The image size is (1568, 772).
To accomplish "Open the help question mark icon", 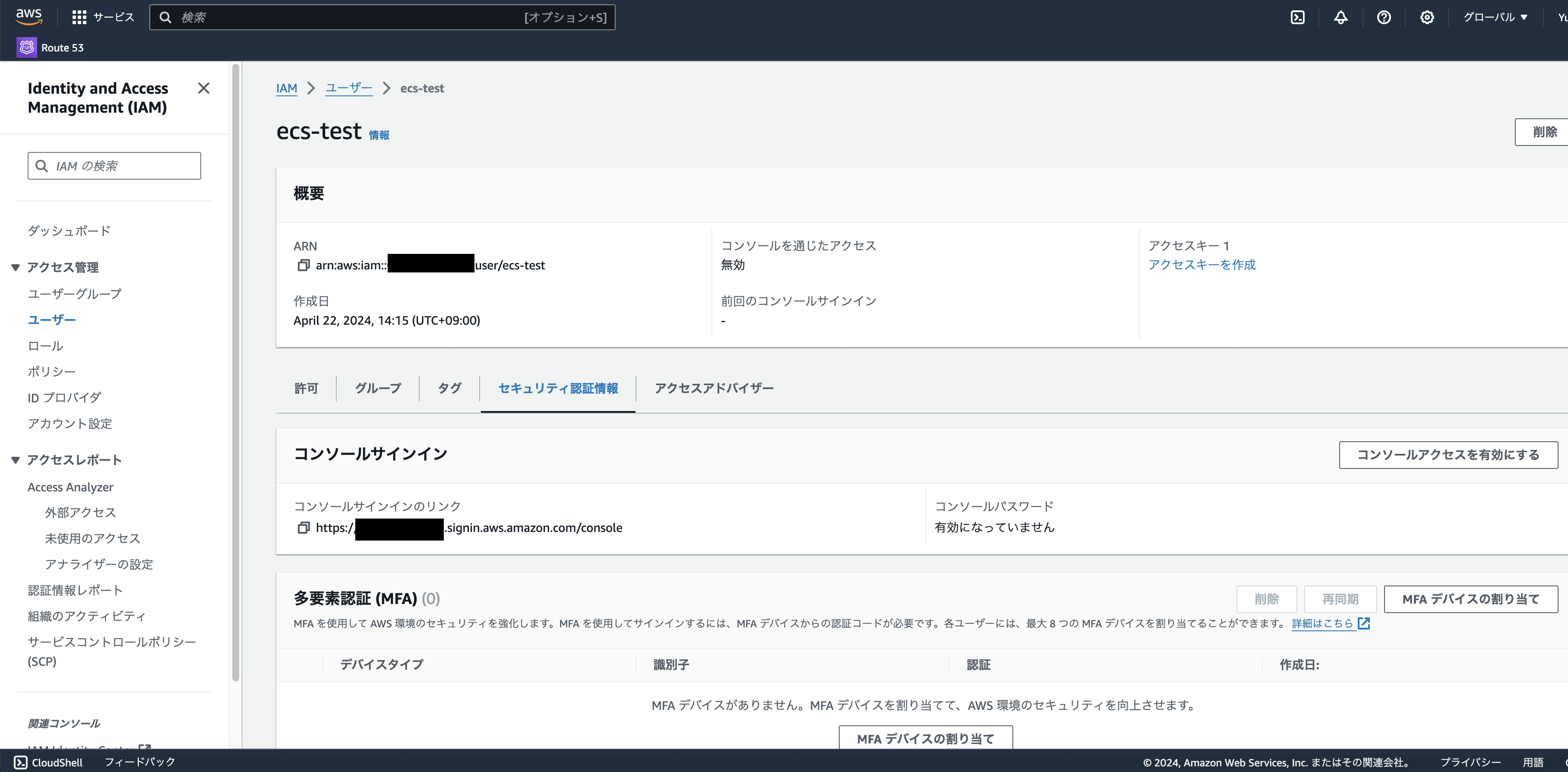I will coord(1384,17).
